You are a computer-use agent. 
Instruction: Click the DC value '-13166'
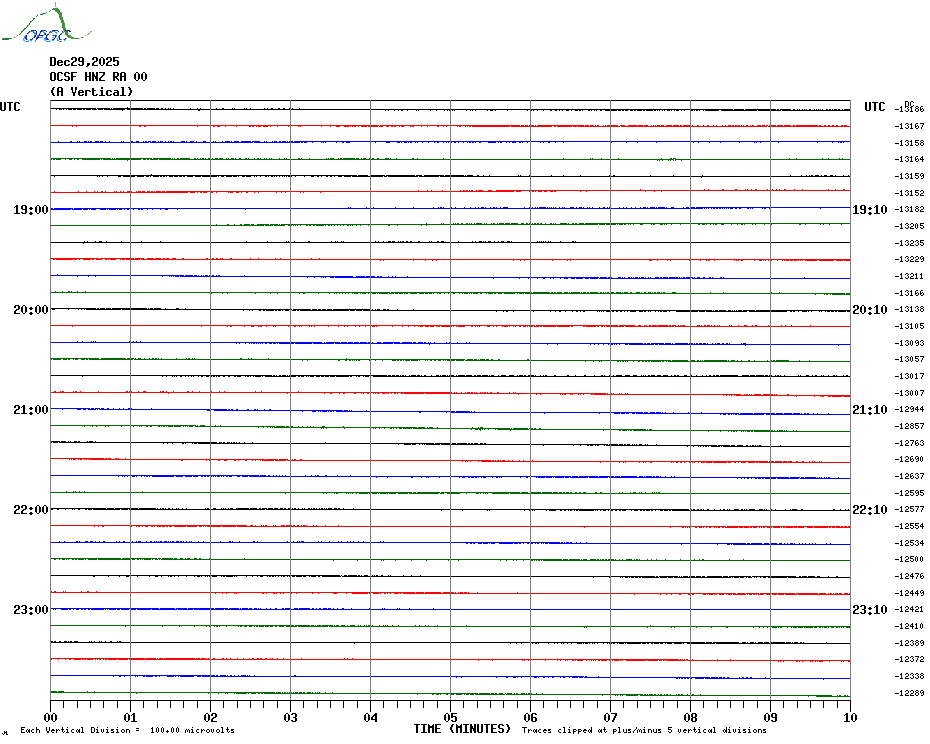(x=909, y=293)
